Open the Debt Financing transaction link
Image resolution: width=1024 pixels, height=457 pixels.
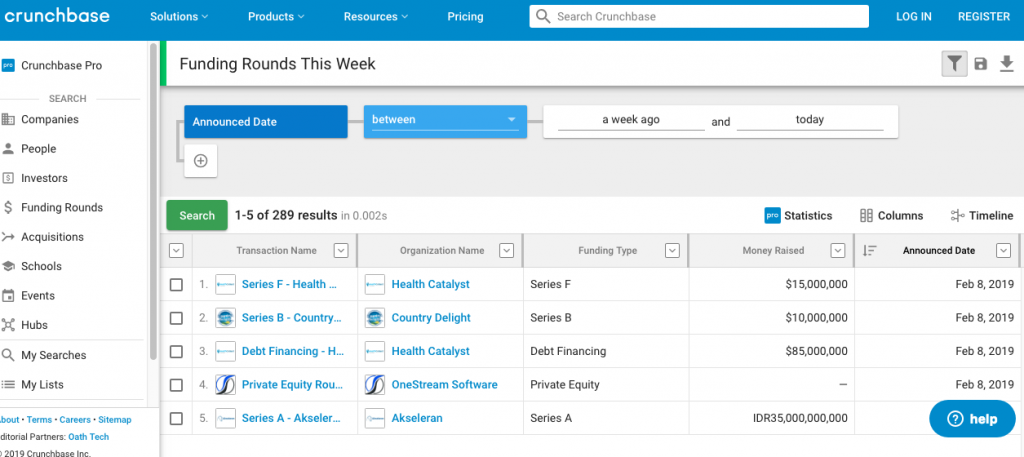tap(293, 351)
